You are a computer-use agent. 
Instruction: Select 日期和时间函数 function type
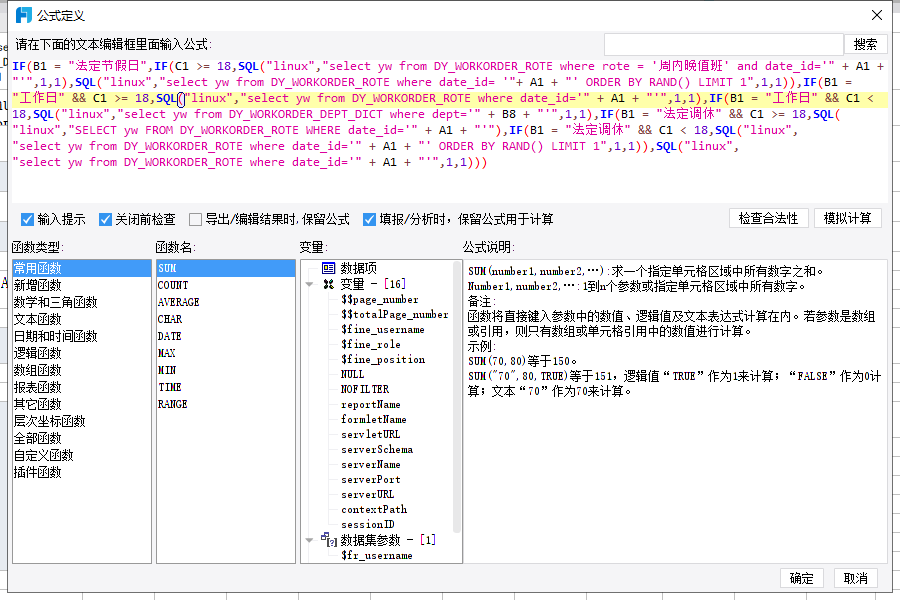pyautogui.click(x=82, y=336)
